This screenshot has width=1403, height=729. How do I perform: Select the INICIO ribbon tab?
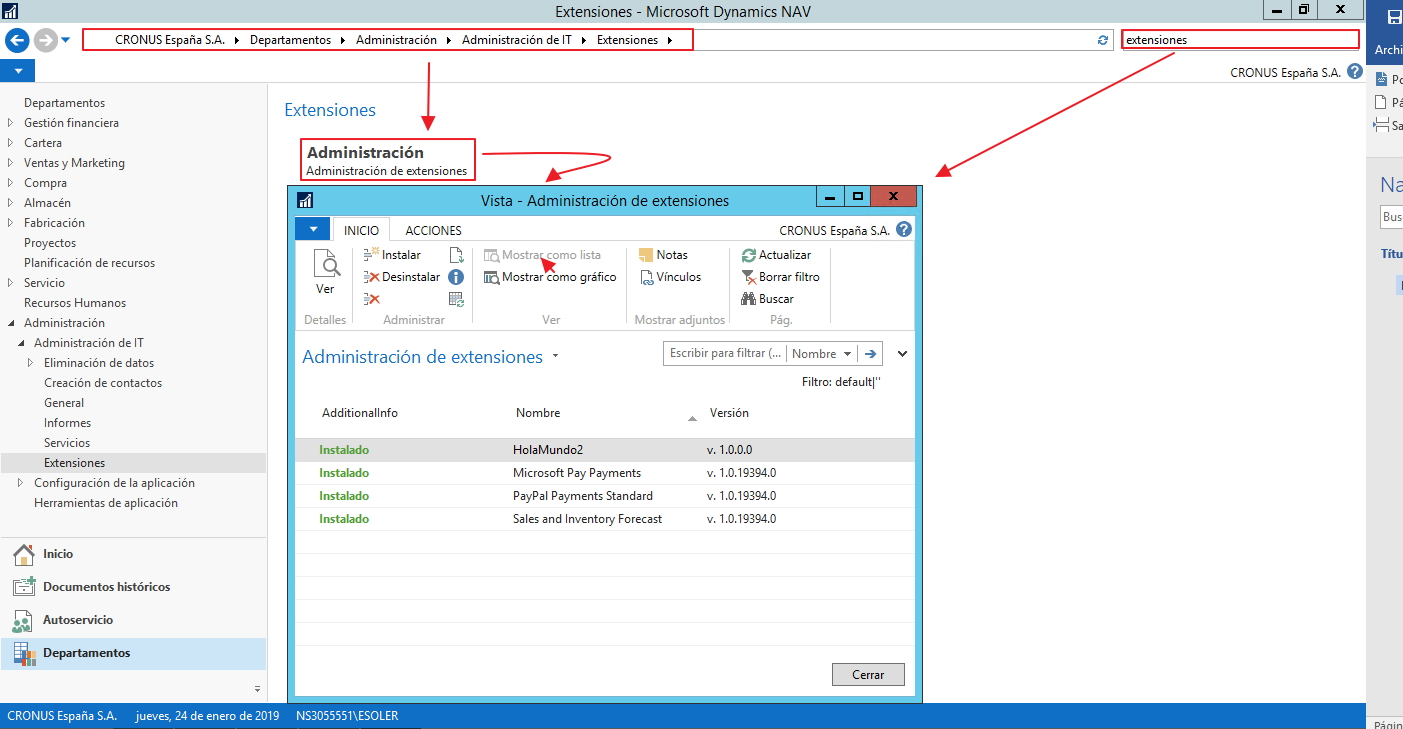(x=361, y=230)
